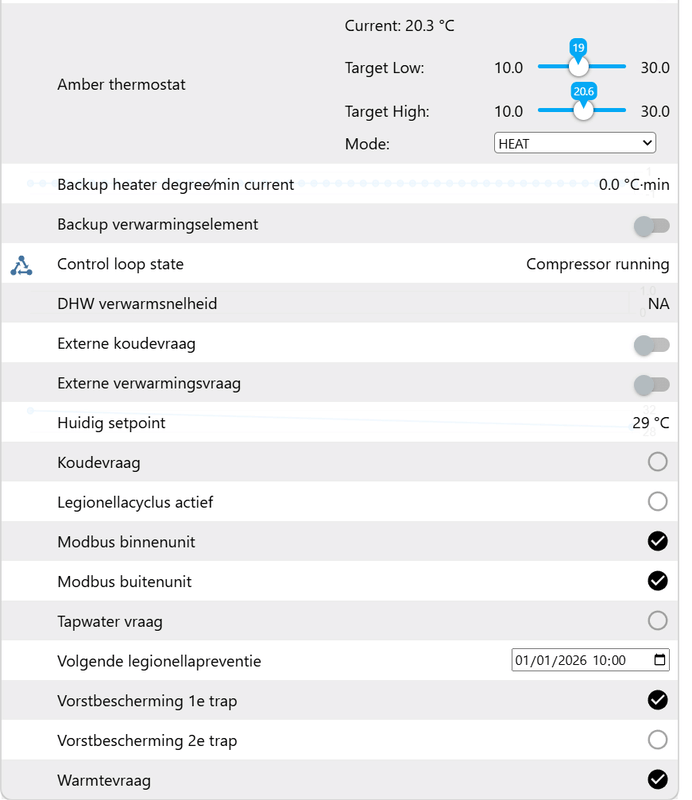Enable Externe koudevraag switch

point(652,345)
